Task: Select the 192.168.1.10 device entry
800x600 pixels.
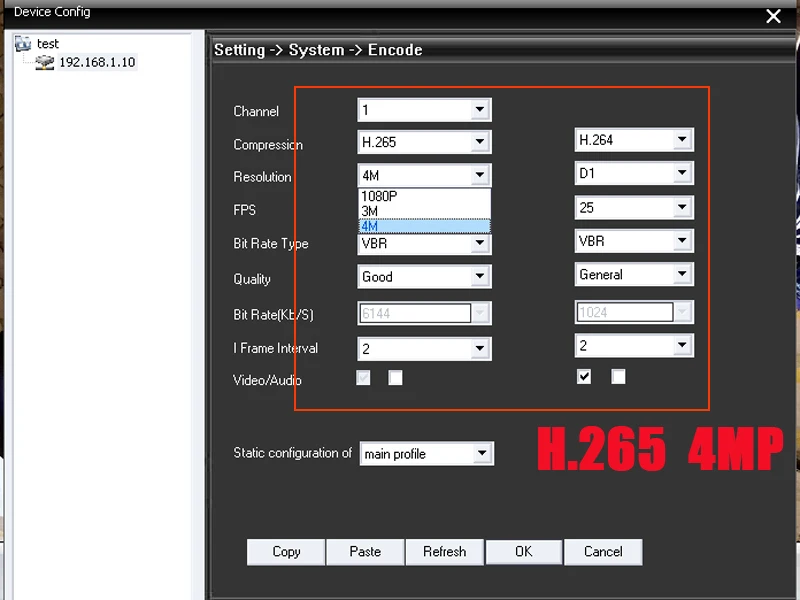Action: (x=97, y=62)
